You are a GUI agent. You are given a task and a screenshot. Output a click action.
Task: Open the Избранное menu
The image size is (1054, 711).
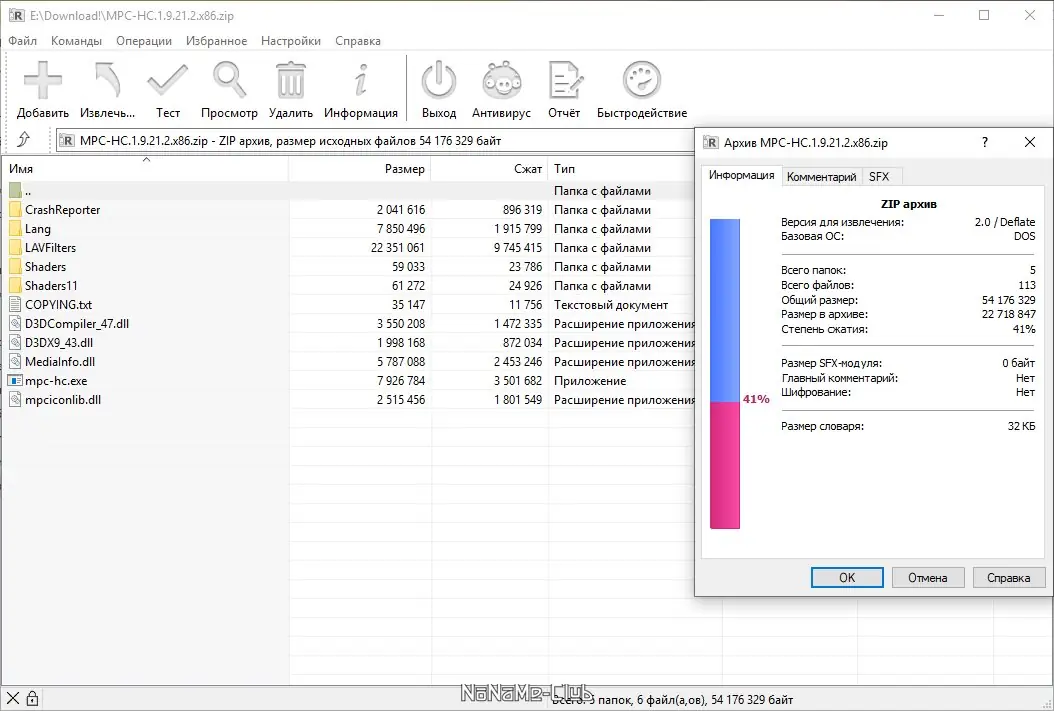(216, 41)
